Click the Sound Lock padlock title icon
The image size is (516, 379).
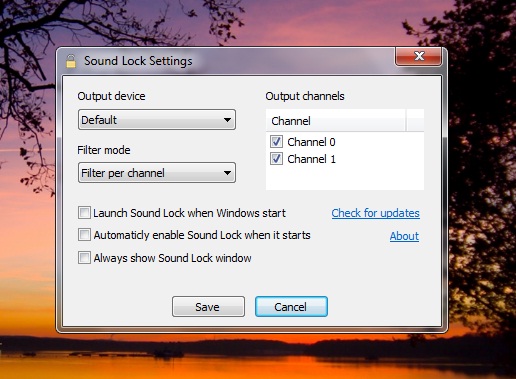[x=70, y=61]
